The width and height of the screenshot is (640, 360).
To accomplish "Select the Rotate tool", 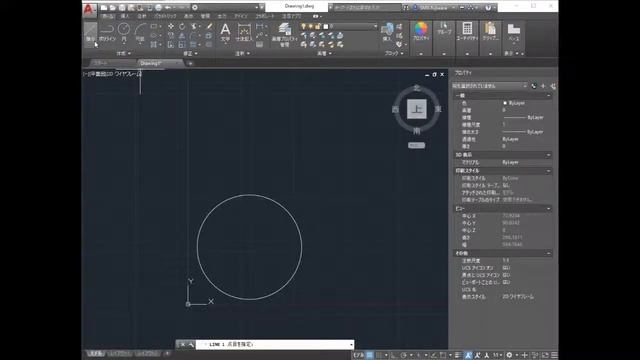I will tap(182, 26).
